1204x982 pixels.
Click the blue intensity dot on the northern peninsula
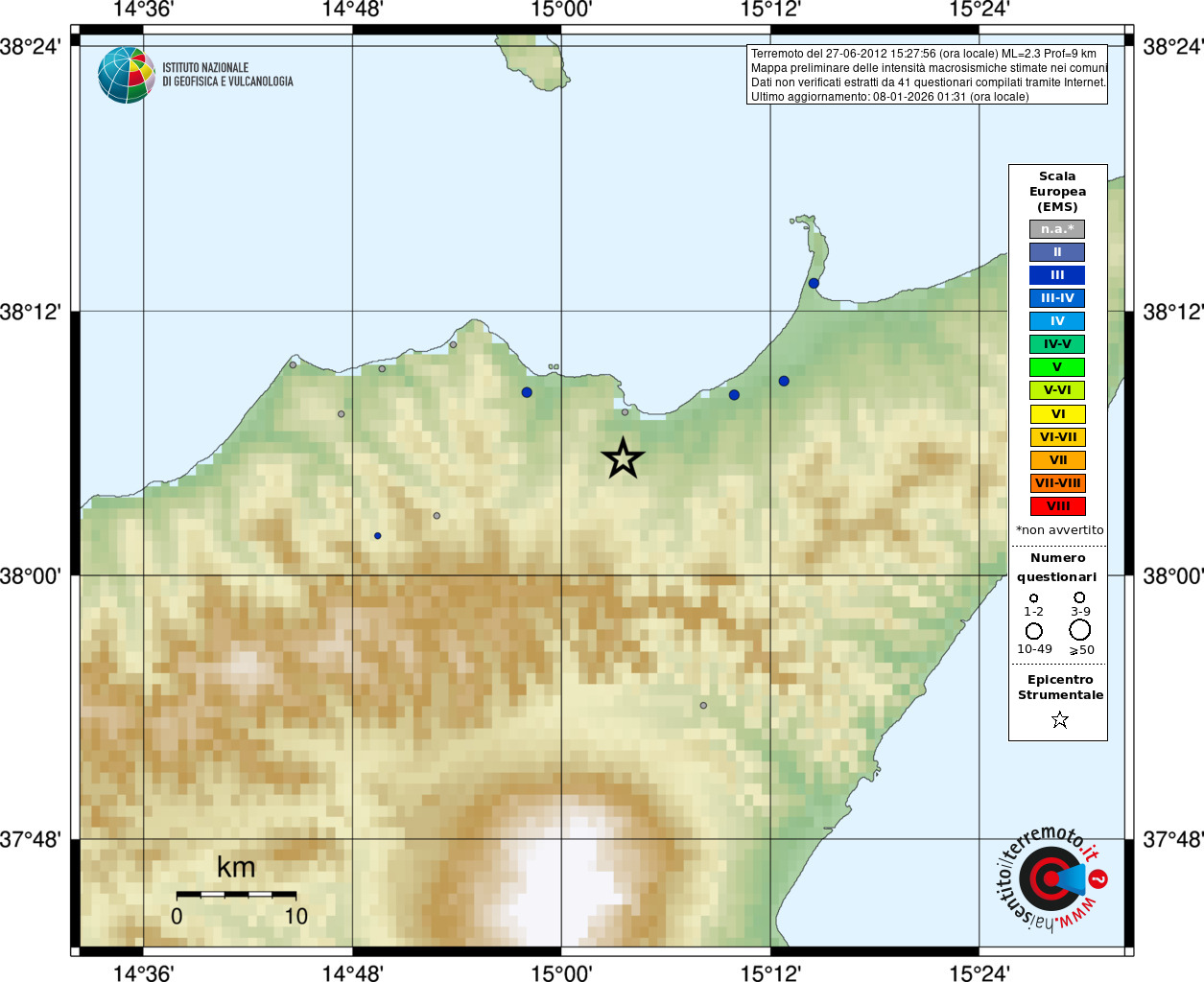pos(814,283)
